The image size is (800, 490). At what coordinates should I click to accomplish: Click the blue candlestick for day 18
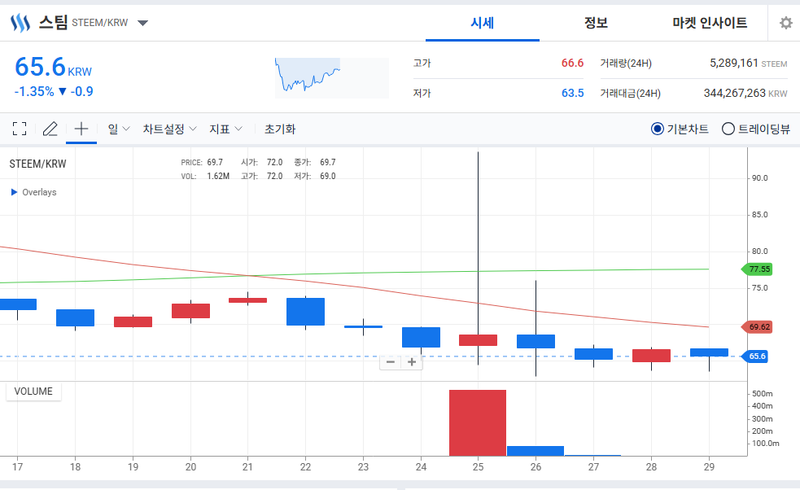[75, 317]
